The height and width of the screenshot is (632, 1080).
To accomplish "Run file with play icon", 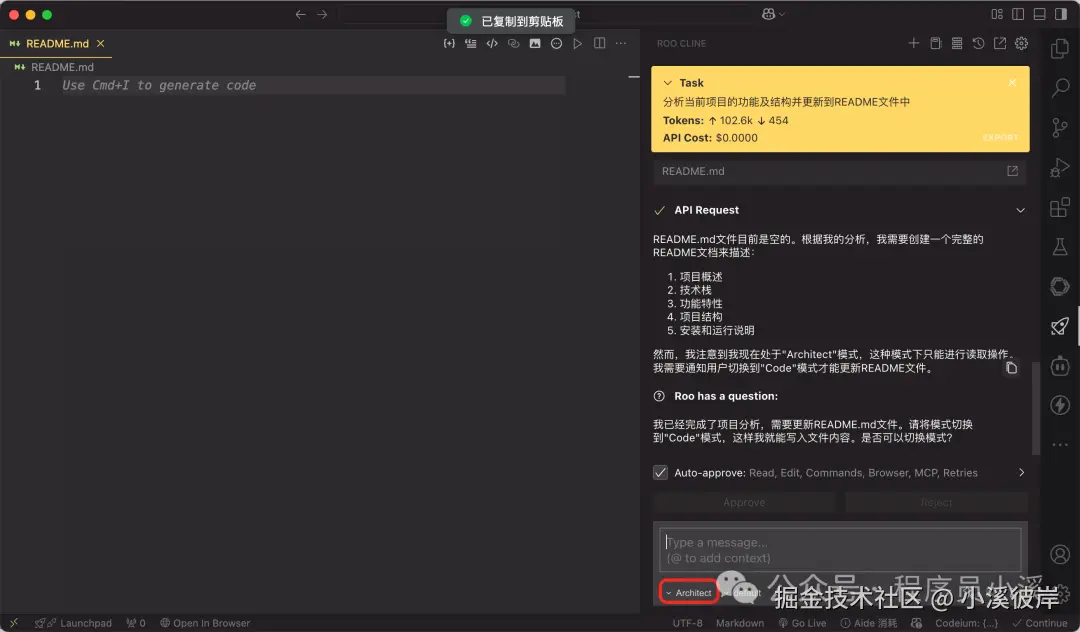I will coord(578,43).
